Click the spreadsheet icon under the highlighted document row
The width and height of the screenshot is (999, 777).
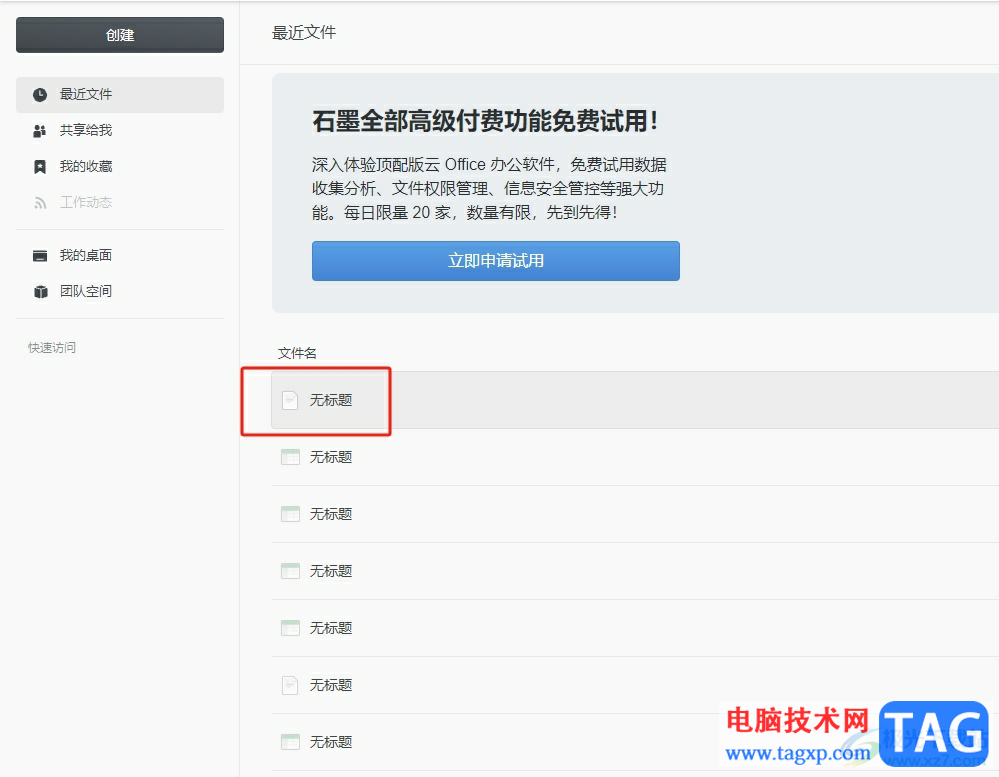(291, 457)
